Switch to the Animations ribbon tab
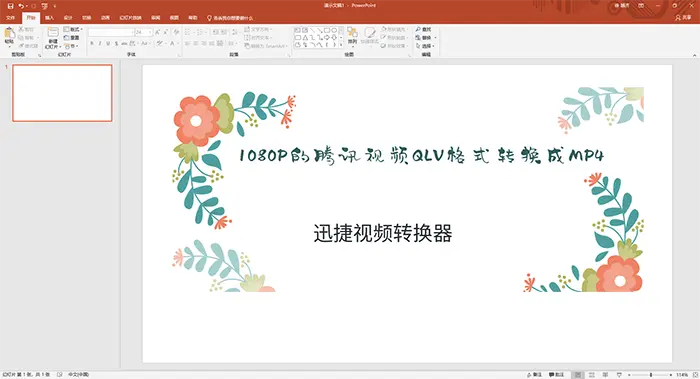 pos(105,18)
